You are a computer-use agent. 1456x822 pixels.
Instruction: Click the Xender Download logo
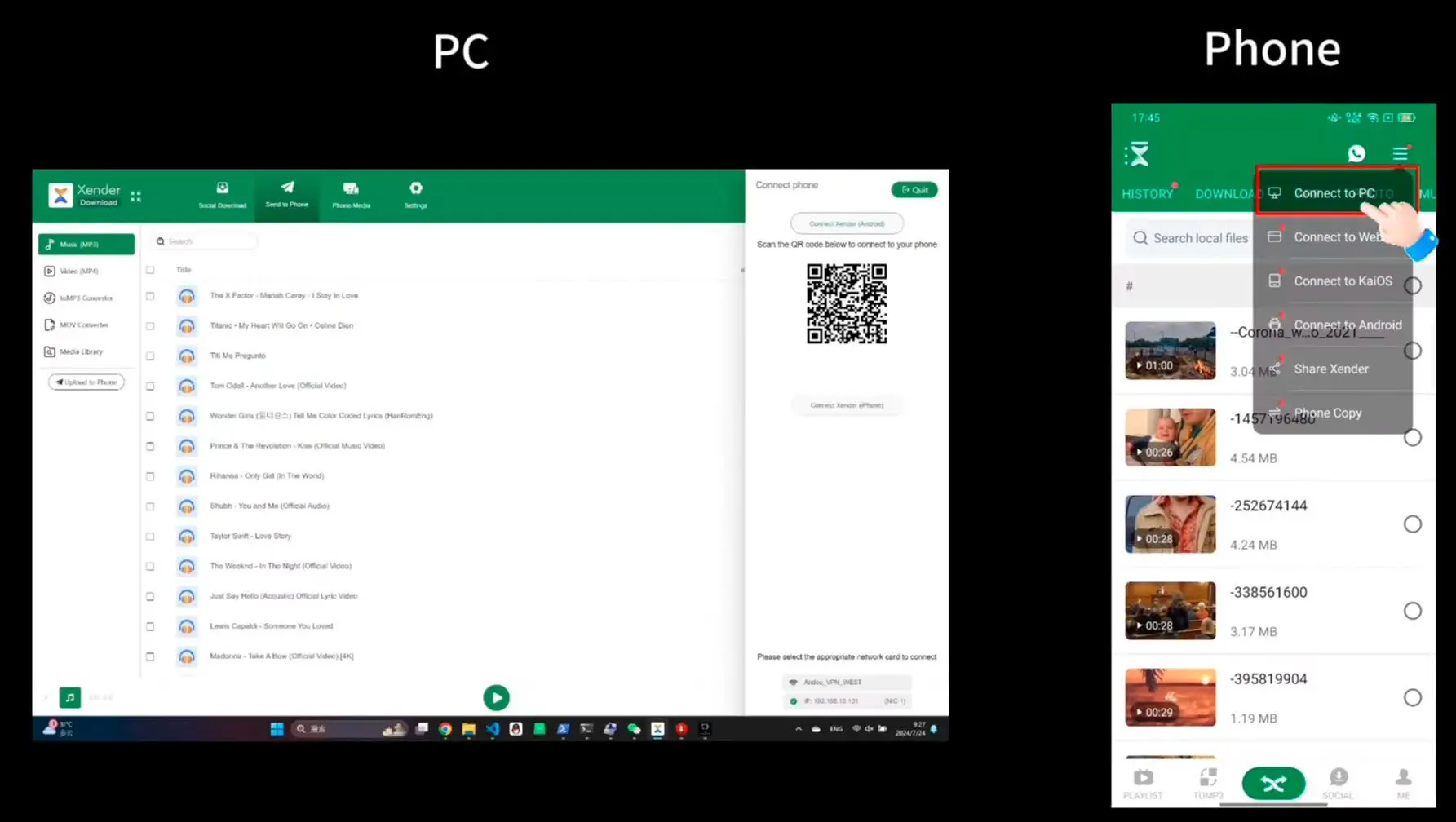[x=84, y=195]
